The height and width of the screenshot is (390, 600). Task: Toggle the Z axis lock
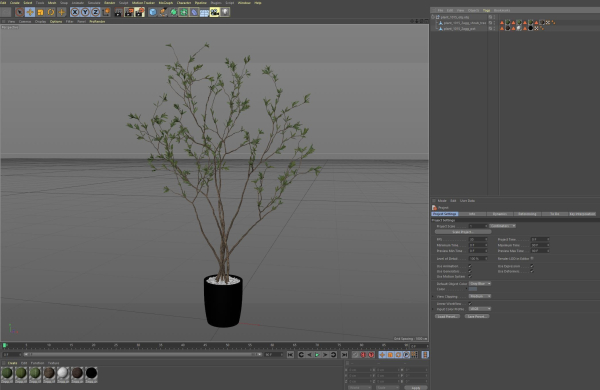tap(96, 12)
